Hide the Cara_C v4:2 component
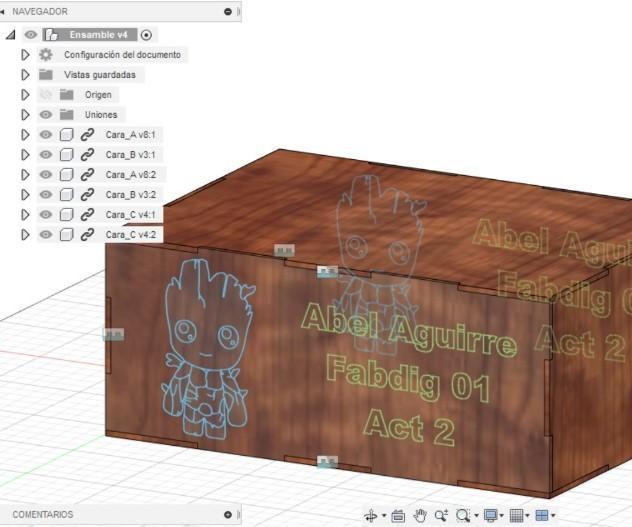632x527 pixels. [46, 235]
